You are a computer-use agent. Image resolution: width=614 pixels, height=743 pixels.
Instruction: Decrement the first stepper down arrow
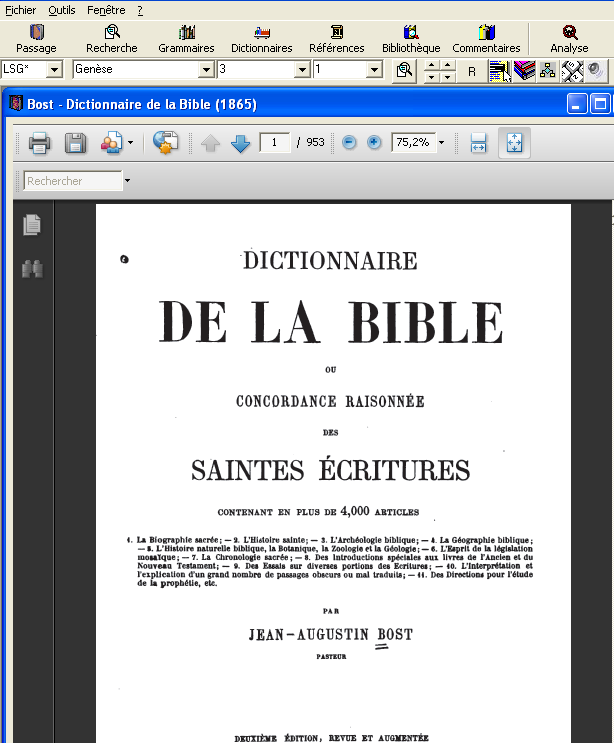point(431,77)
